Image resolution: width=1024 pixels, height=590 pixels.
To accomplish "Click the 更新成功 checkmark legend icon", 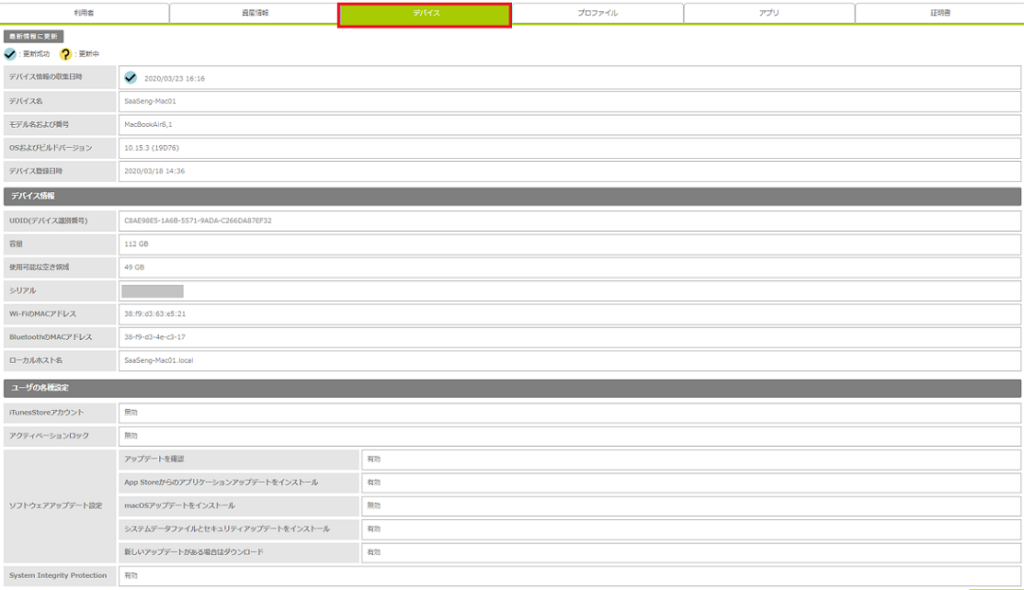I will 11,54.
